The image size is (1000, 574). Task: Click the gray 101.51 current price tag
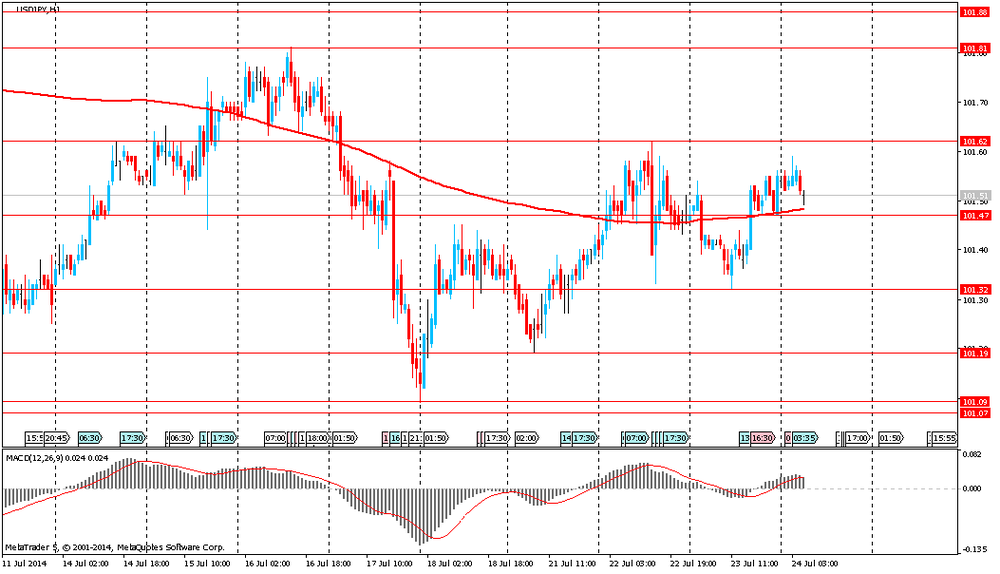(974, 196)
